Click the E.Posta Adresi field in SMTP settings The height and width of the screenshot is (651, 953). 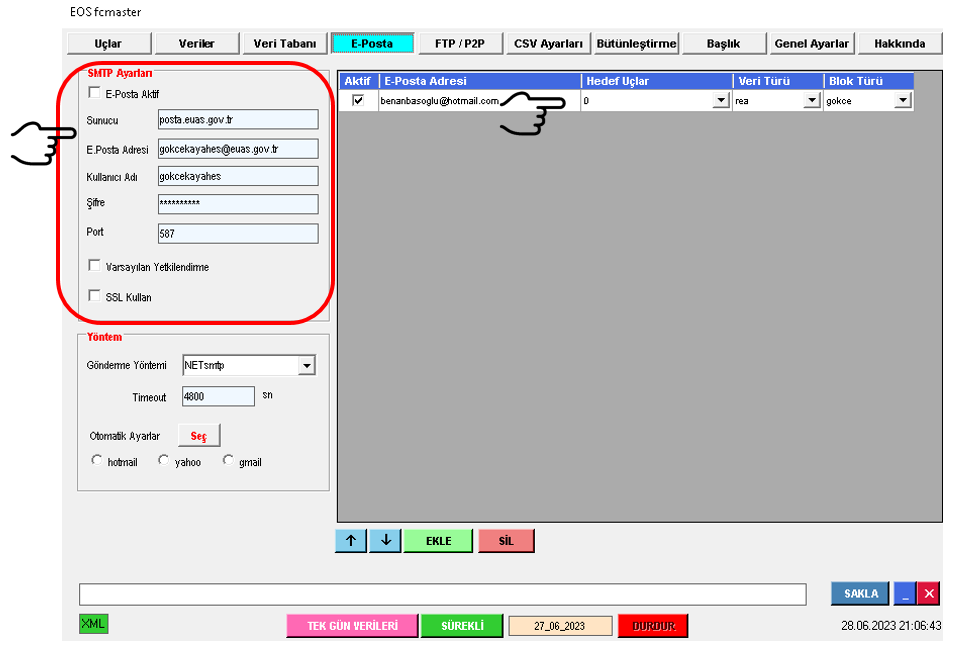[238, 149]
